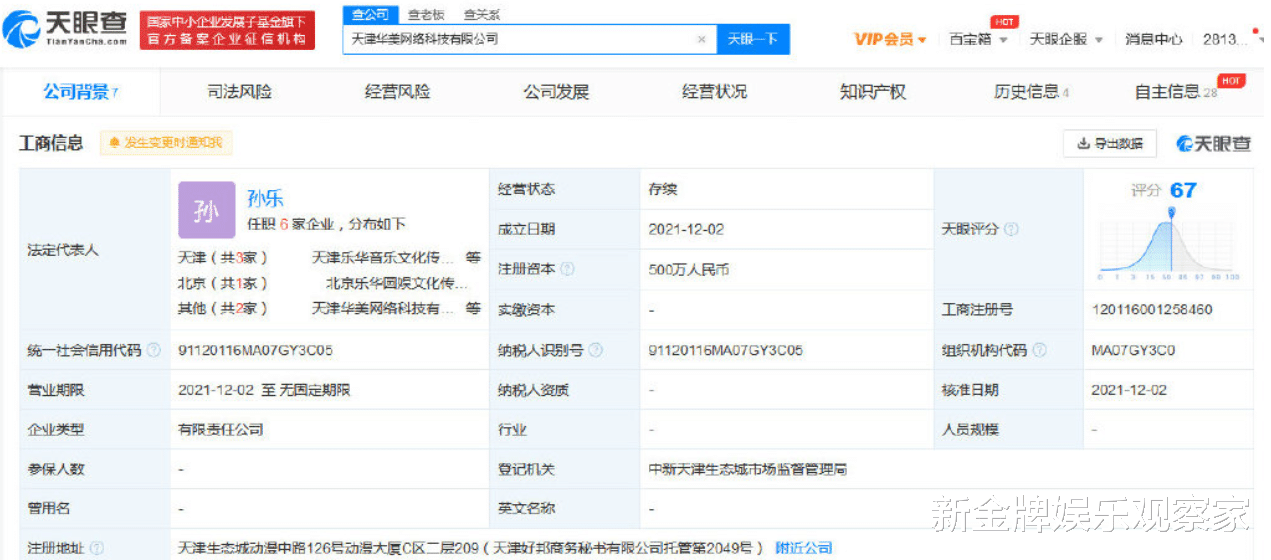
Task: Click 中新天津生态城市场监督管理局 registration authority
Action: [x=747, y=470]
